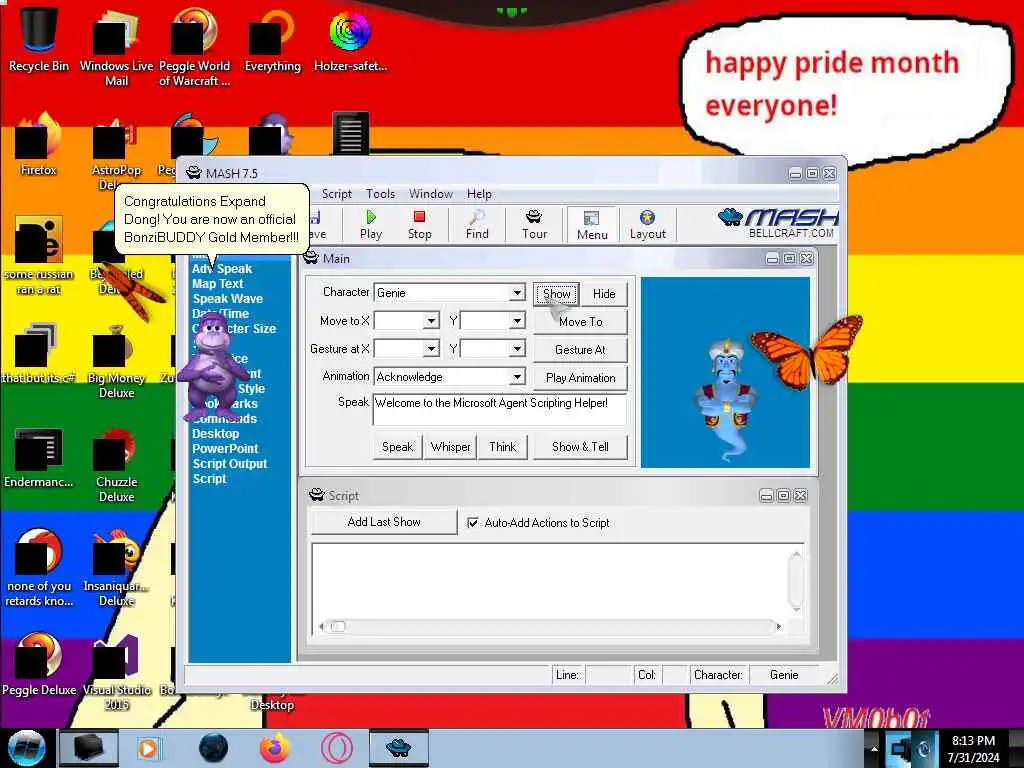Open the Everything desktop icon
The image size is (1024, 768).
tap(272, 39)
